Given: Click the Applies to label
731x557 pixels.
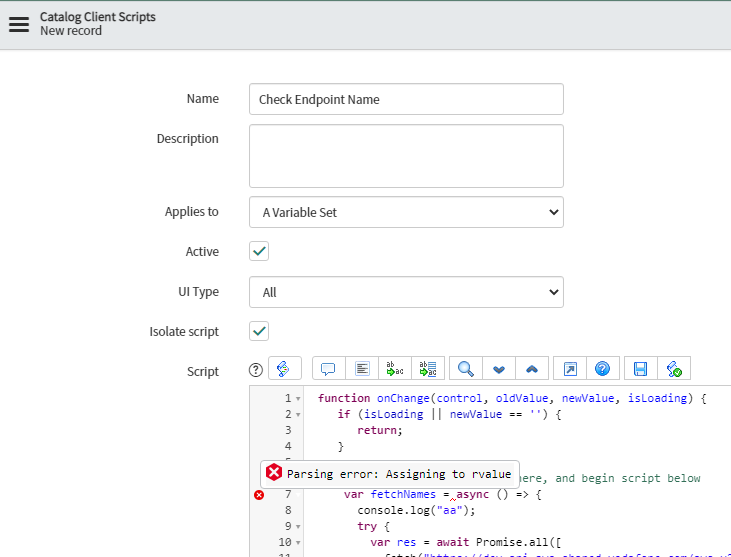Looking at the screenshot, I should pos(192,212).
